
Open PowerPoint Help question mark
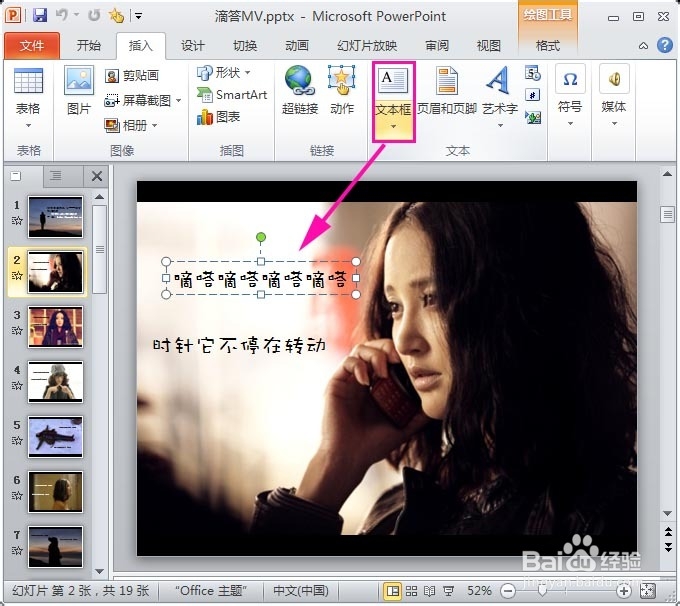(x=664, y=45)
